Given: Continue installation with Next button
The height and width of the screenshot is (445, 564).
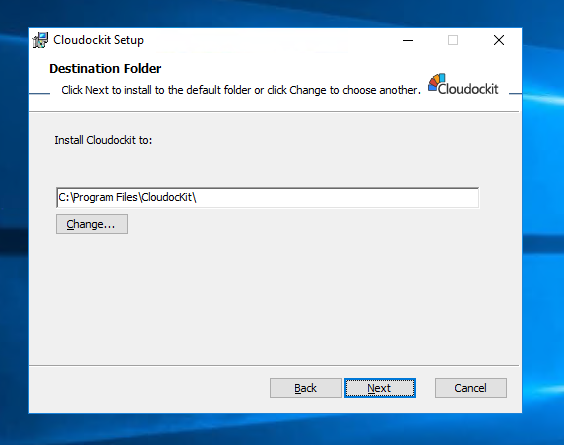Looking at the screenshot, I should tap(380, 388).
